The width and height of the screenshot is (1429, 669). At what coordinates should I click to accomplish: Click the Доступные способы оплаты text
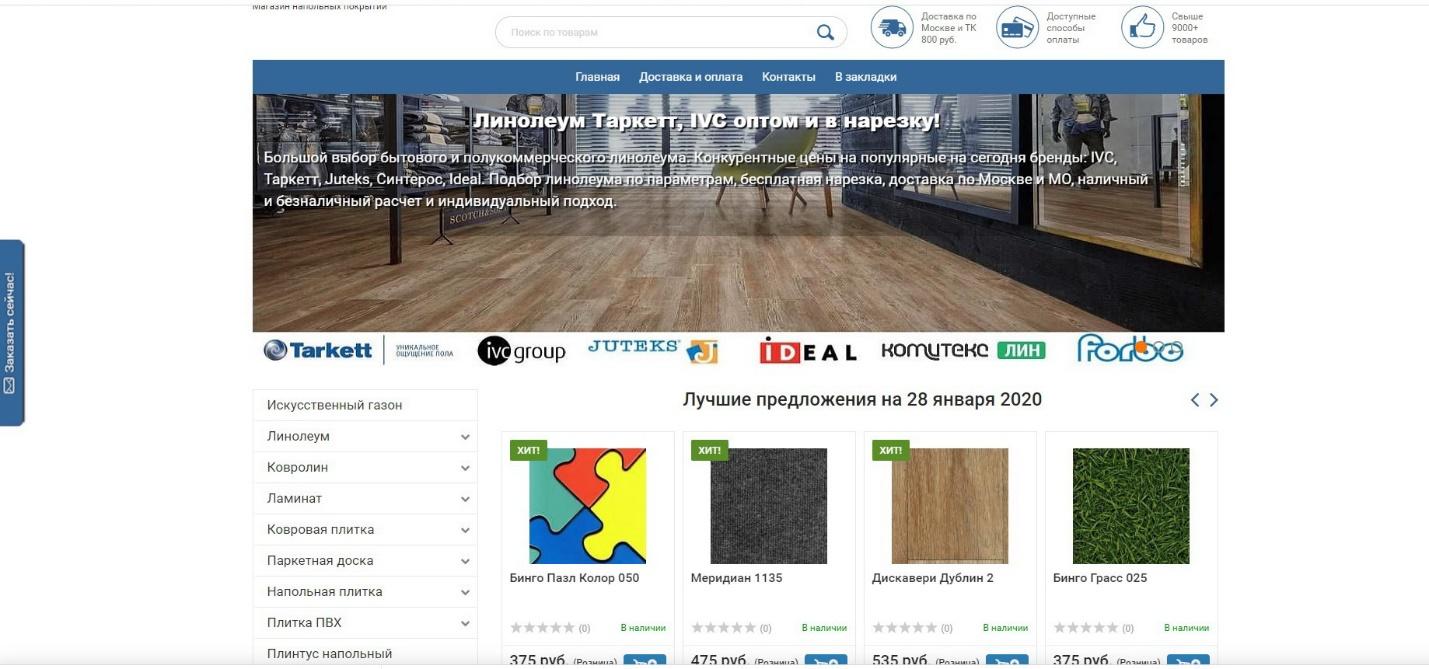click(1071, 28)
